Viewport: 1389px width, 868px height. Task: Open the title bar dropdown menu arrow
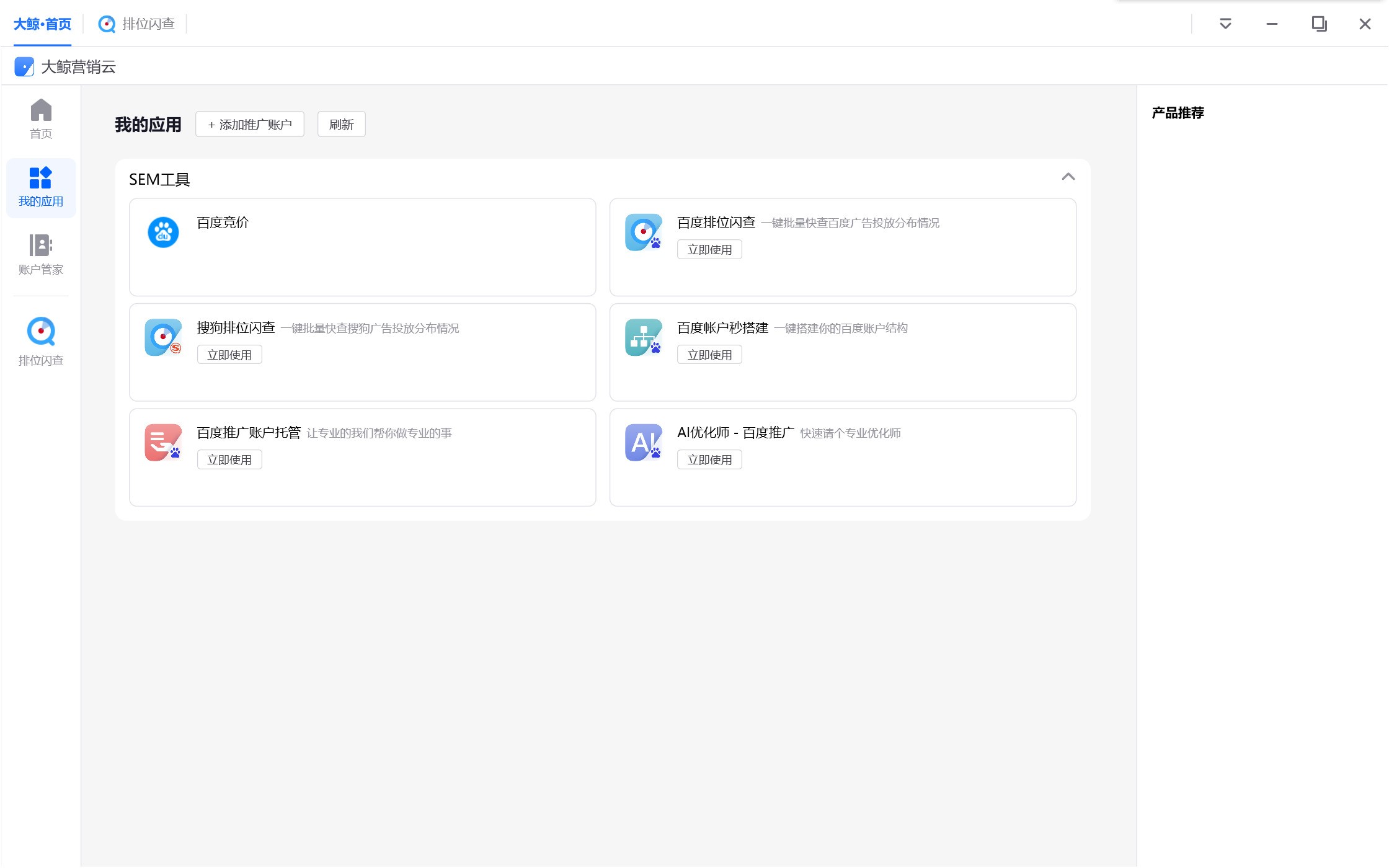[1225, 24]
